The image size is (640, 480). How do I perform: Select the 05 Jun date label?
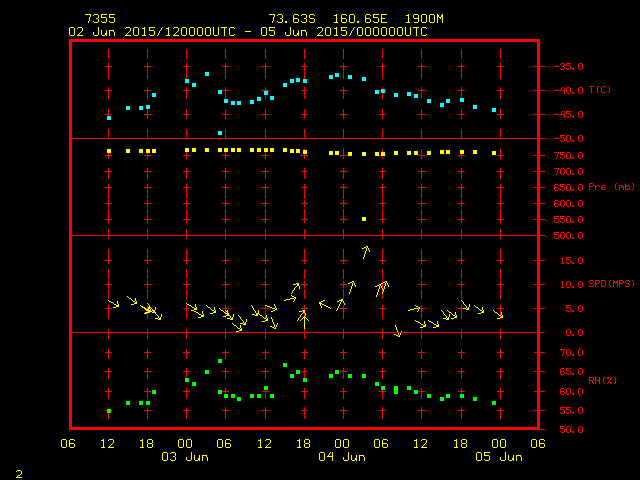pyautogui.click(x=497, y=457)
